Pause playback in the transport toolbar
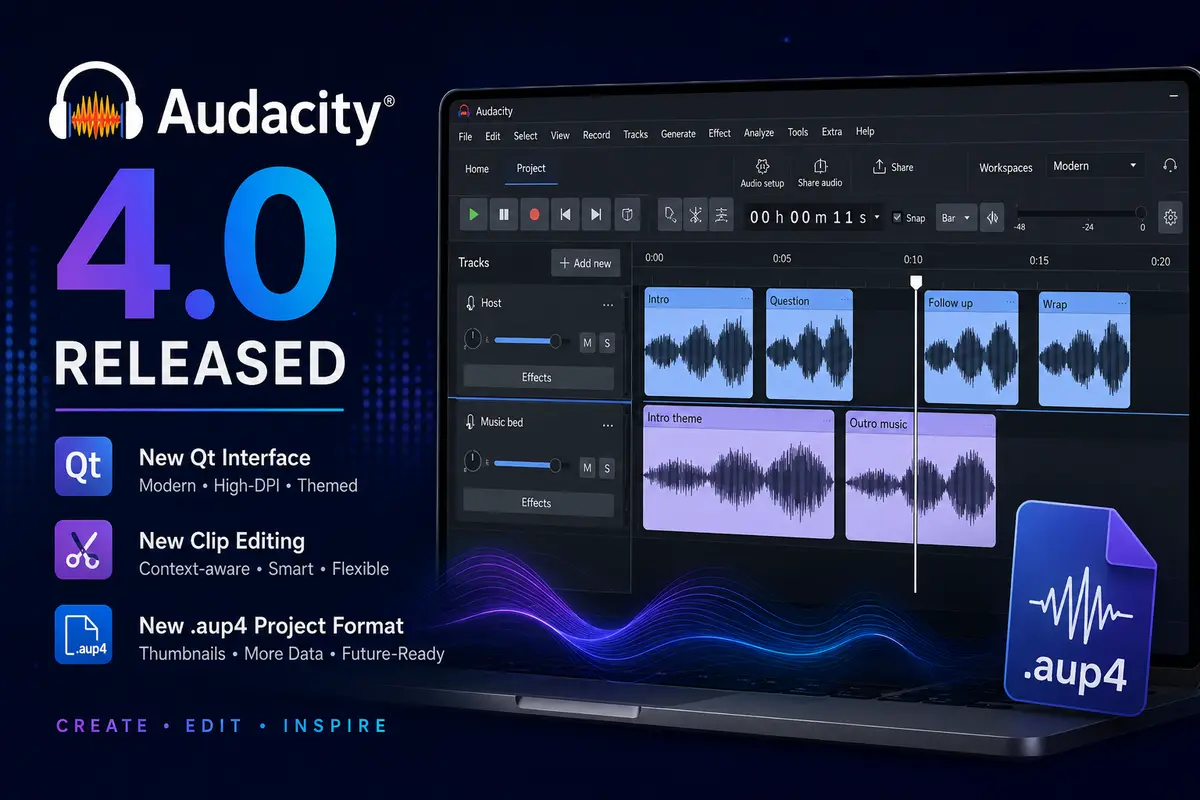The image size is (1200, 800). (504, 214)
